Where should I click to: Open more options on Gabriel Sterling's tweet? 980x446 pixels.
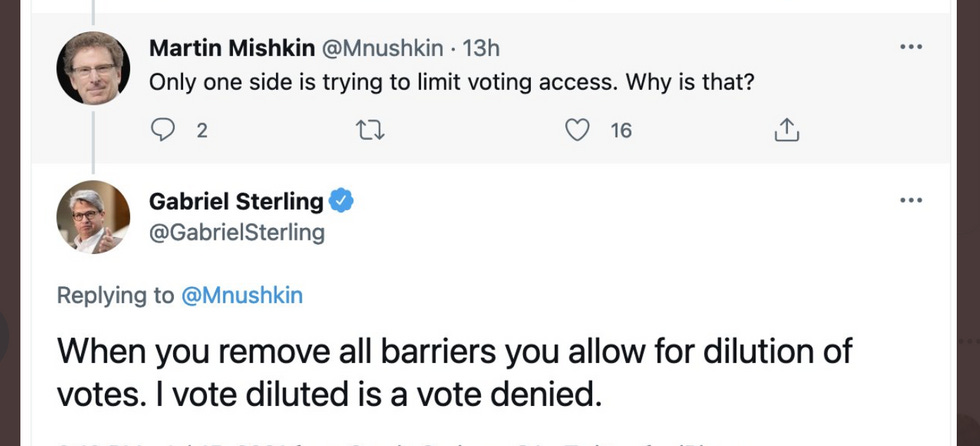point(910,200)
